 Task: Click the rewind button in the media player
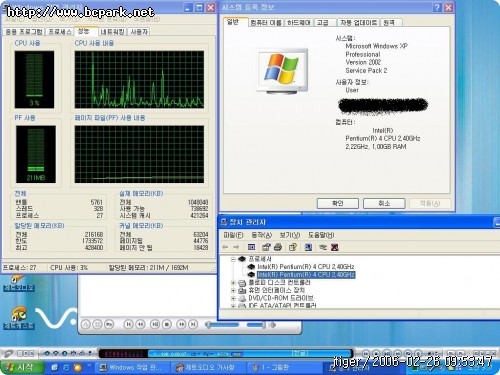coord(140,324)
